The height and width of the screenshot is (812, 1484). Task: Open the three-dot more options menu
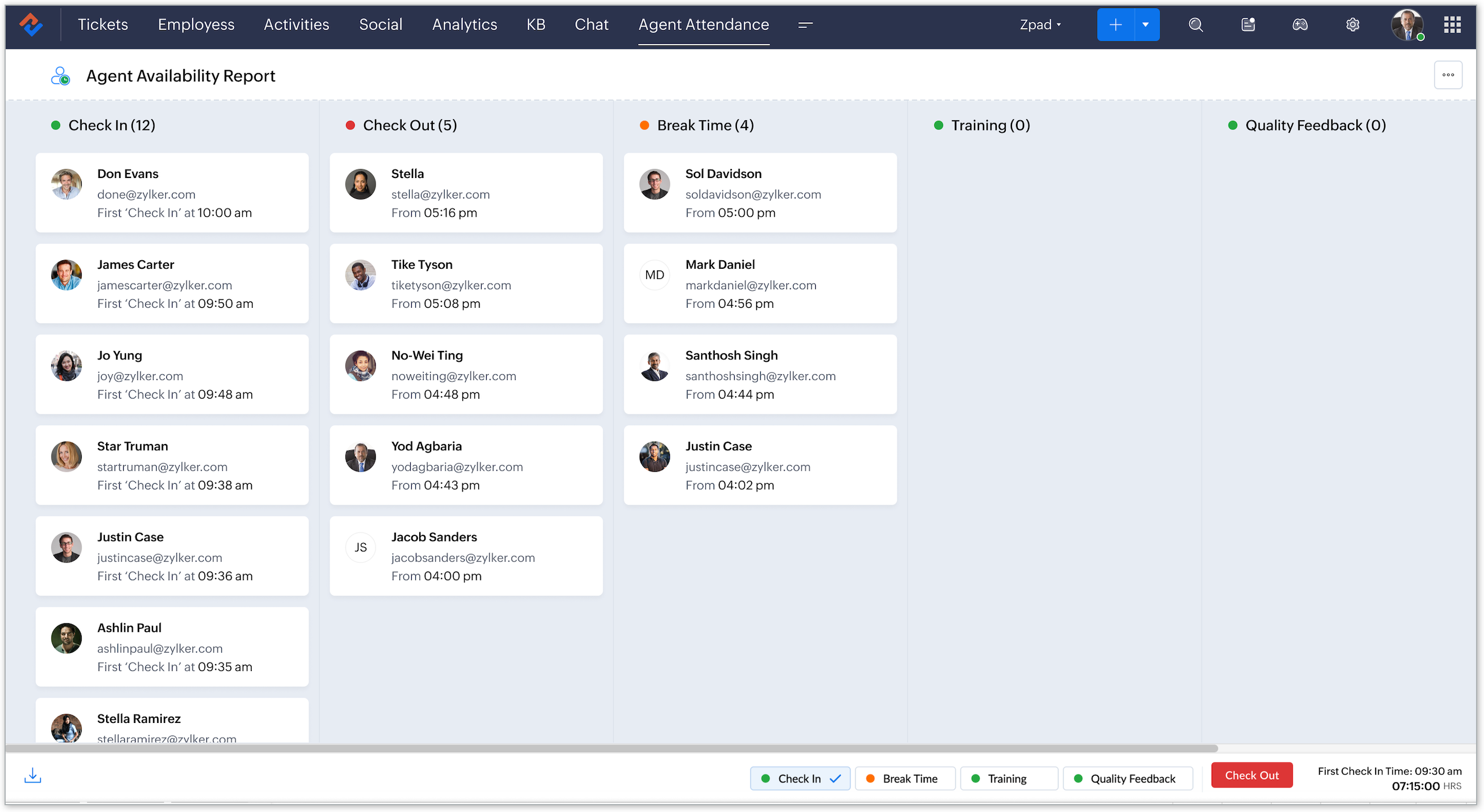(1448, 75)
